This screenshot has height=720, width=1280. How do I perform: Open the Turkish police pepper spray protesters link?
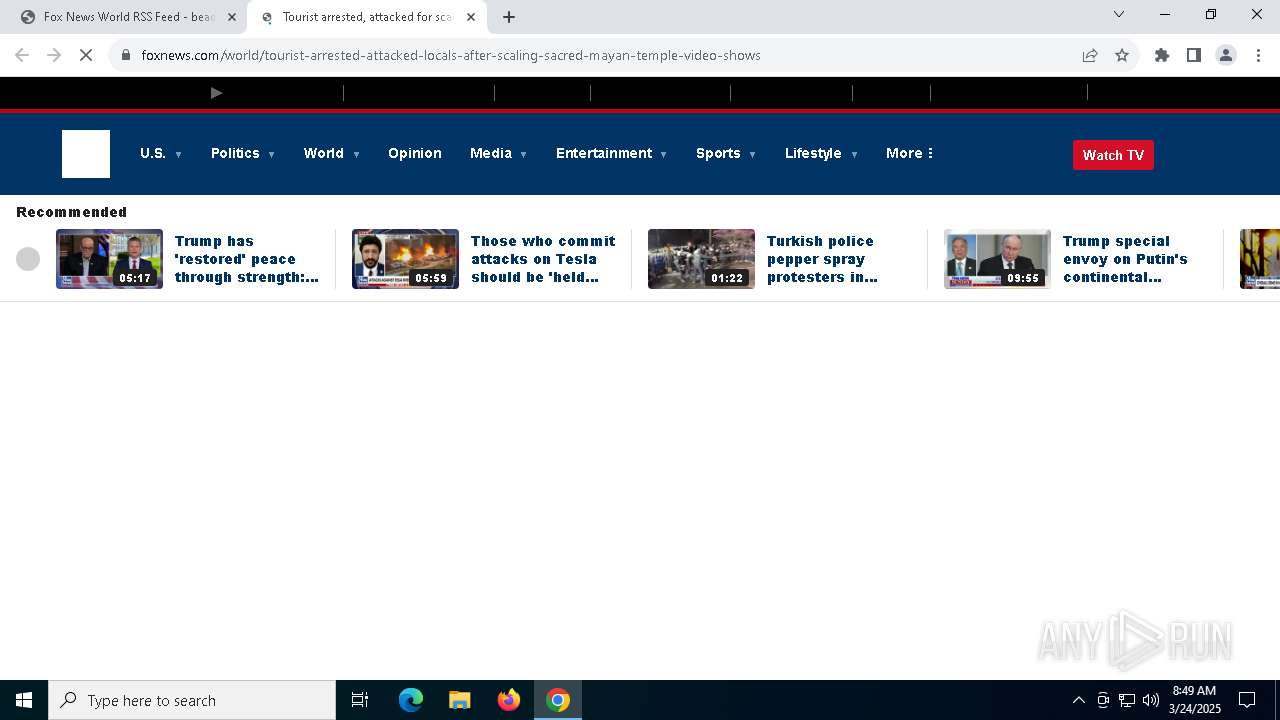point(822,259)
